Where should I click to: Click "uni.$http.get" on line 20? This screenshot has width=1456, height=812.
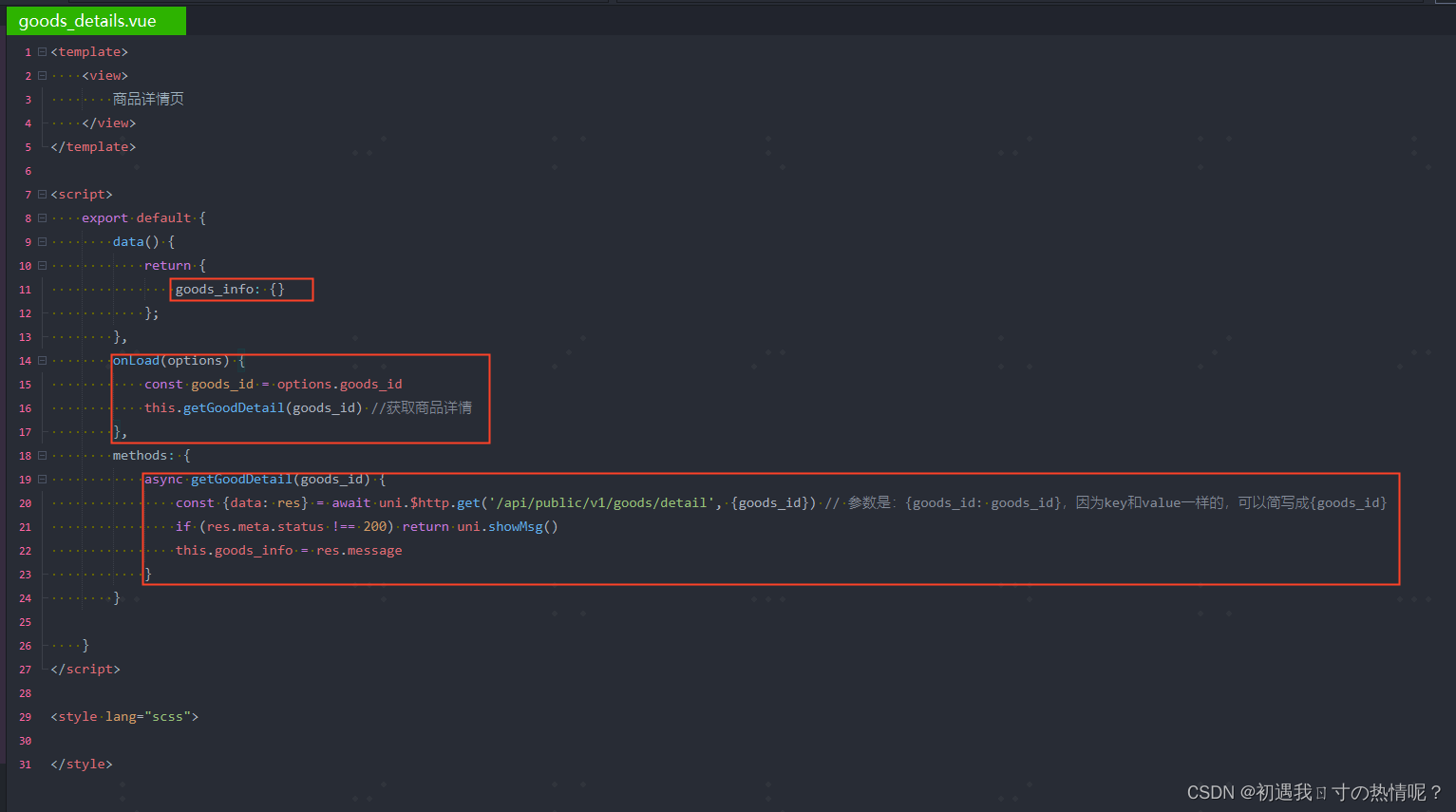(x=429, y=503)
